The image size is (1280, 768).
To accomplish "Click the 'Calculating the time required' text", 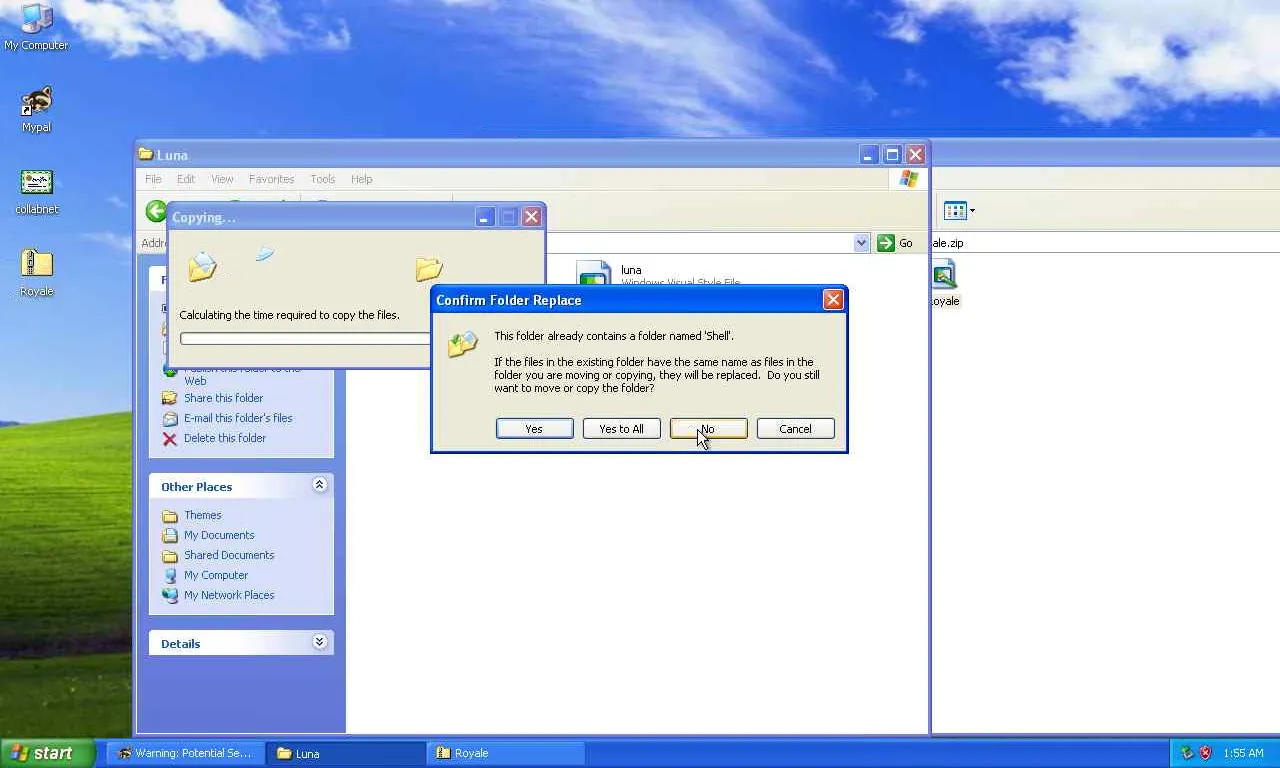I will click(x=289, y=315).
